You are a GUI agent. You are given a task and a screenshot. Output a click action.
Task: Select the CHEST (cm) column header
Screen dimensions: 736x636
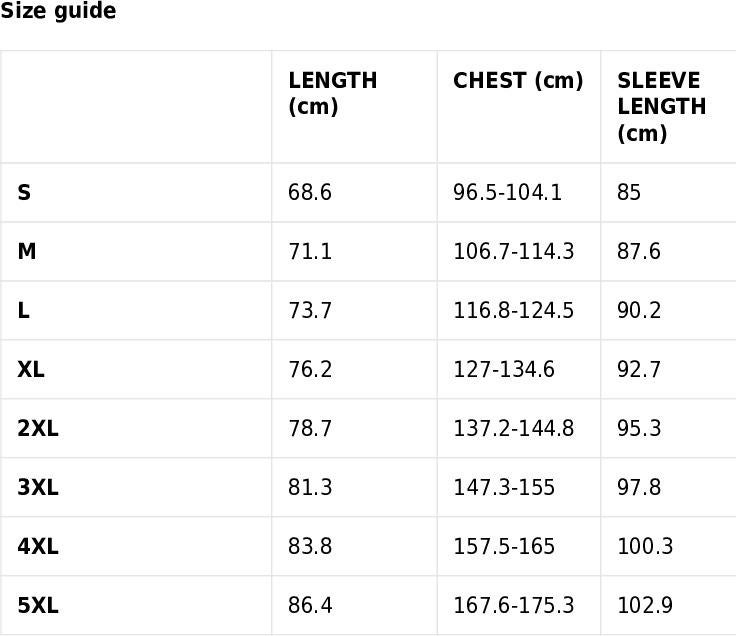pyautogui.click(x=518, y=80)
